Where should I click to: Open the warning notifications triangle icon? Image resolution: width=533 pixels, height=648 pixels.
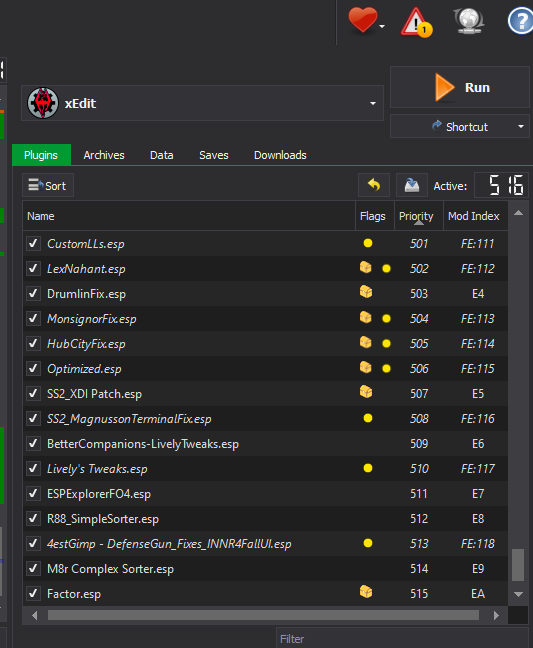point(416,22)
